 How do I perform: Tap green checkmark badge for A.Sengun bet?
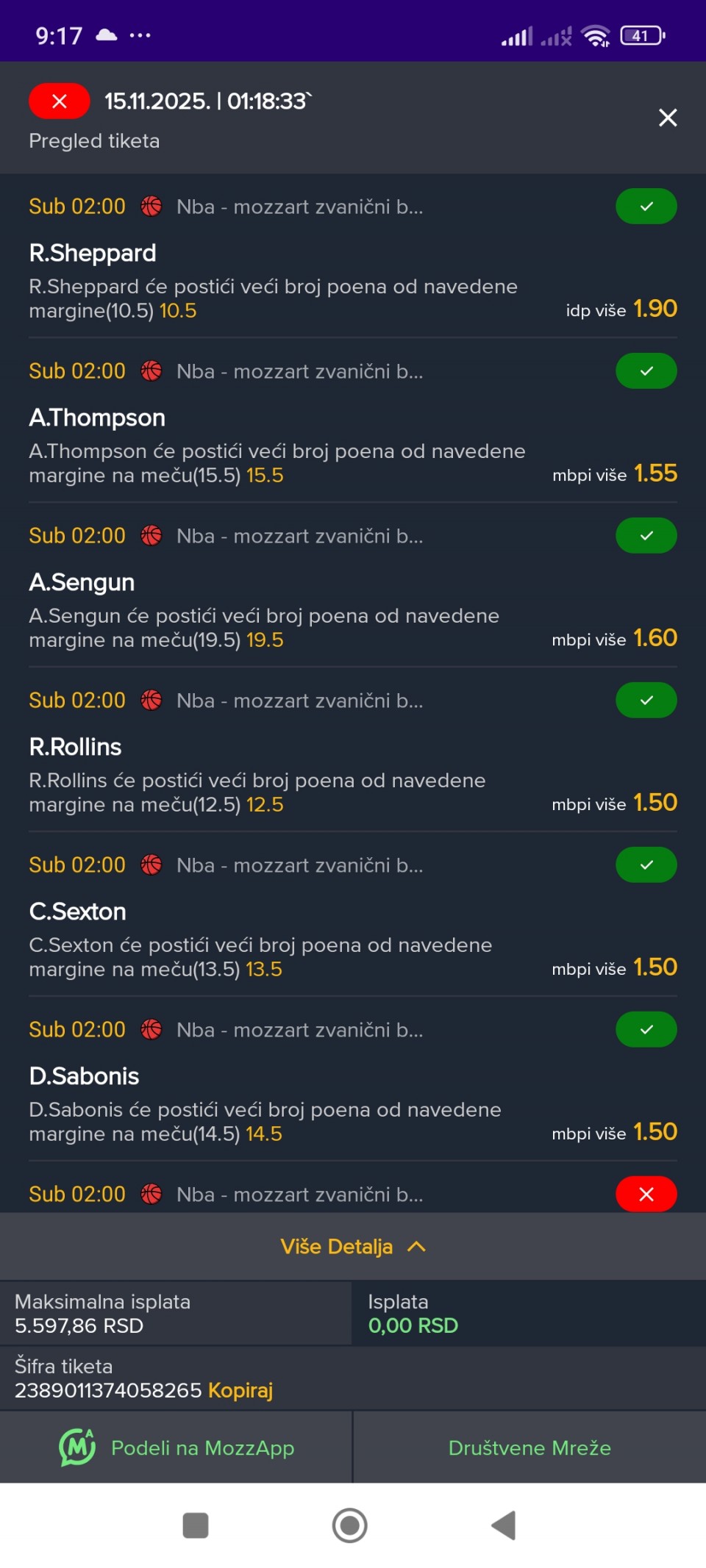pos(646,536)
